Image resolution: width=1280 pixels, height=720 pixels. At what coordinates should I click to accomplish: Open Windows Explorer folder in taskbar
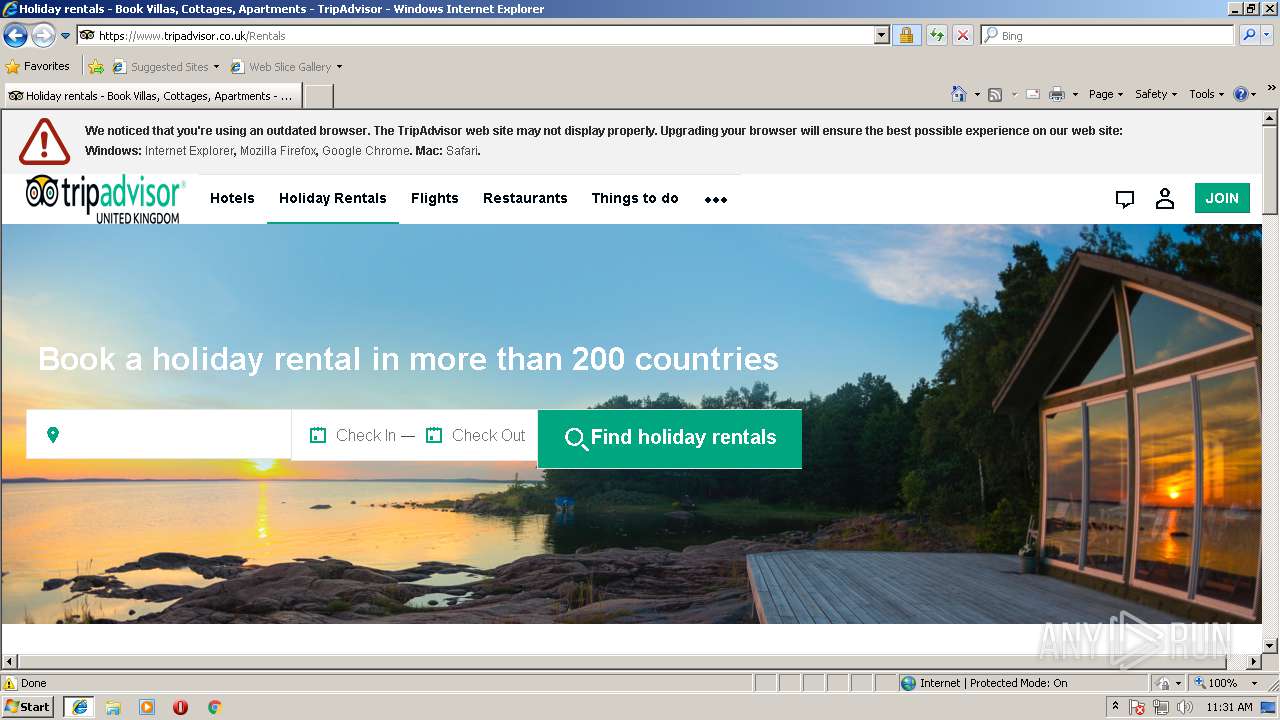tap(113, 707)
